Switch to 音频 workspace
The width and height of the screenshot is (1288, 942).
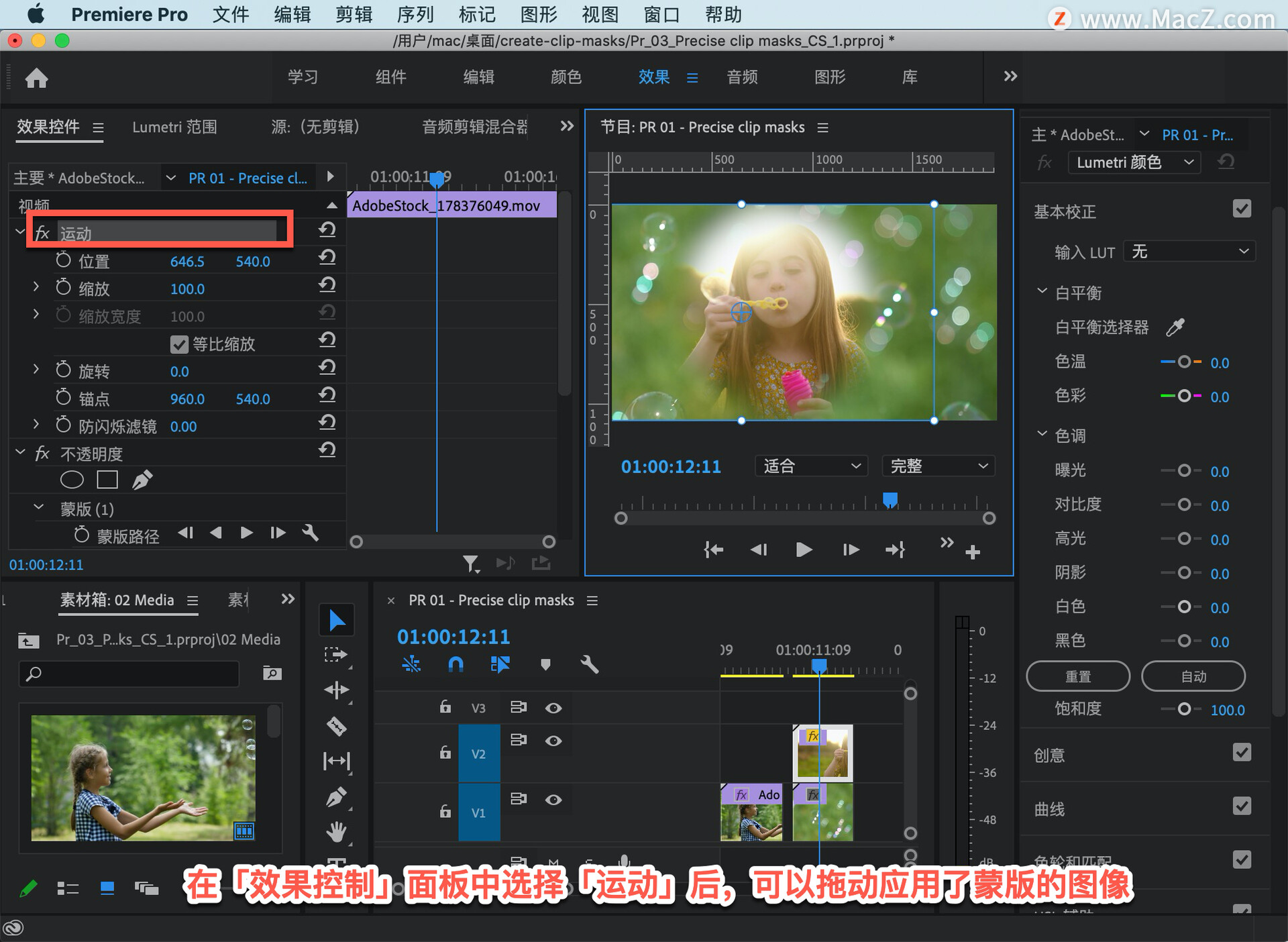click(742, 77)
